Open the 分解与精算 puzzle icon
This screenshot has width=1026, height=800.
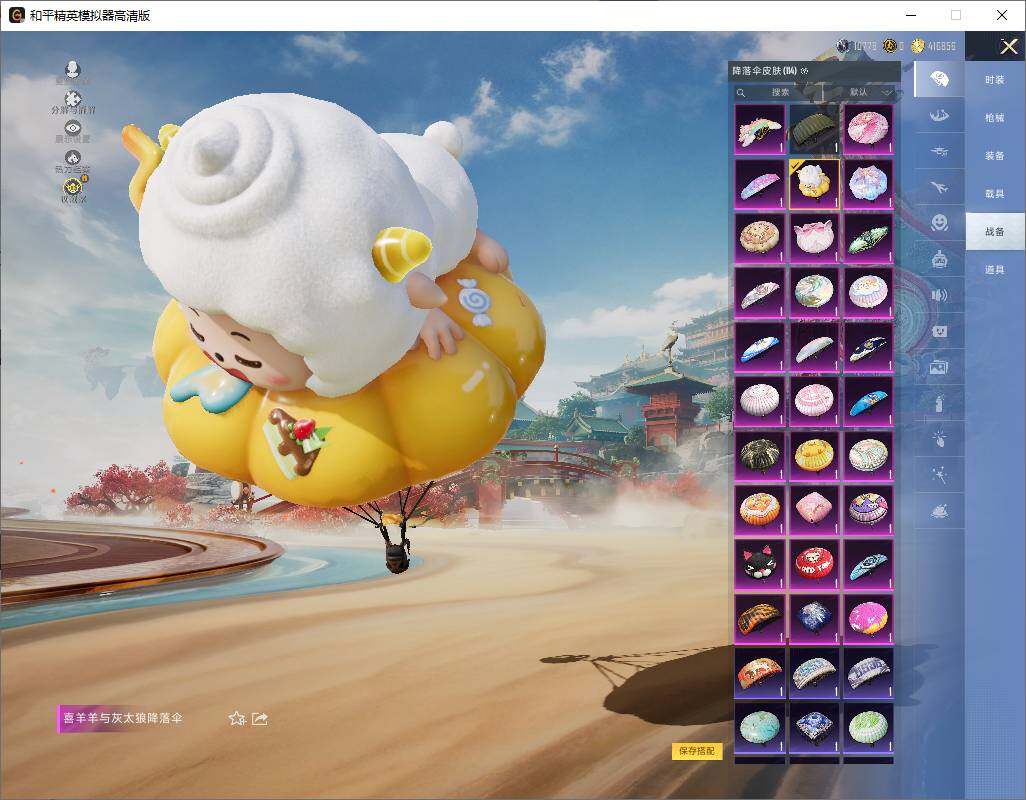[x=72, y=100]
